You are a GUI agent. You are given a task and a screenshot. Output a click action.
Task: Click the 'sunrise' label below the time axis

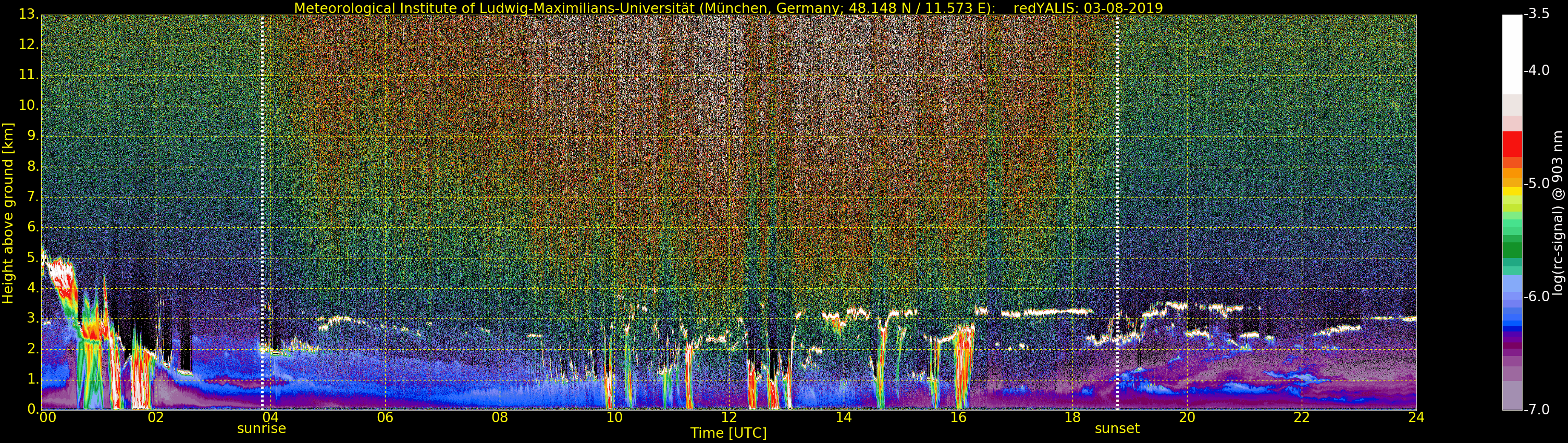coord(261,428)
